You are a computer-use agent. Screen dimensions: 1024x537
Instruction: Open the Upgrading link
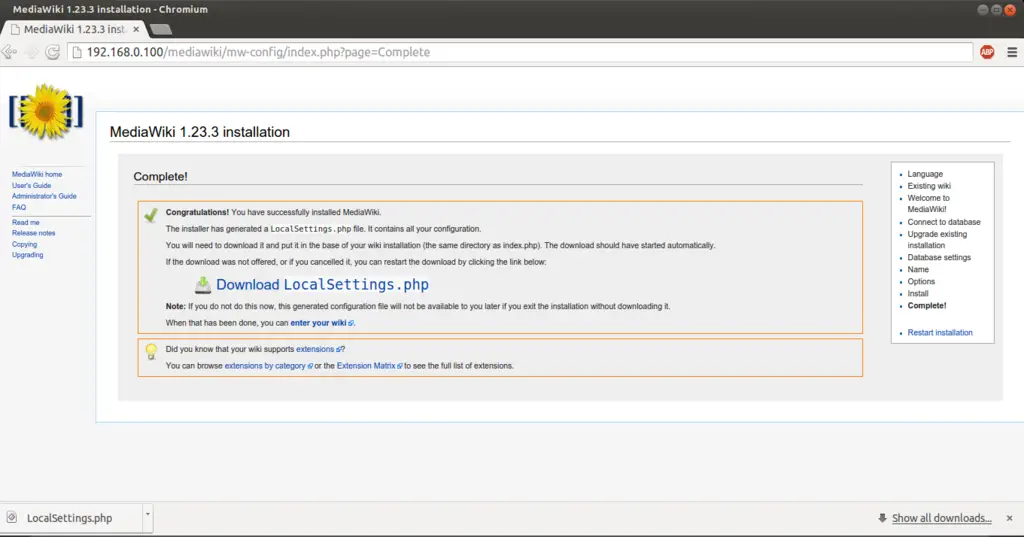click(x=27, y=255)
